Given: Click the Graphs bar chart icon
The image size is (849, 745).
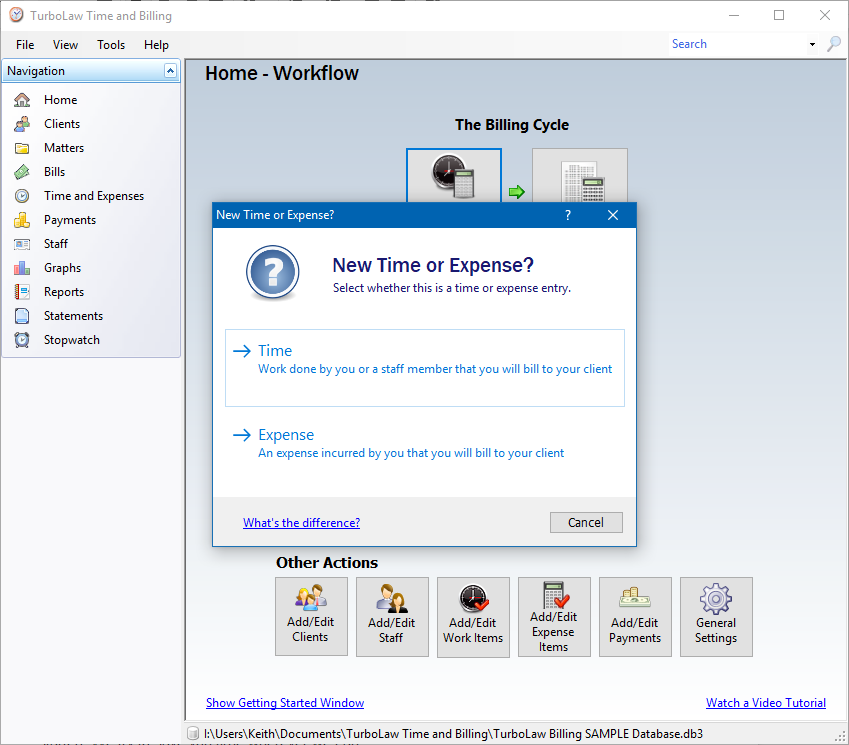Looking at the screenshot, I should click(22, 268).
